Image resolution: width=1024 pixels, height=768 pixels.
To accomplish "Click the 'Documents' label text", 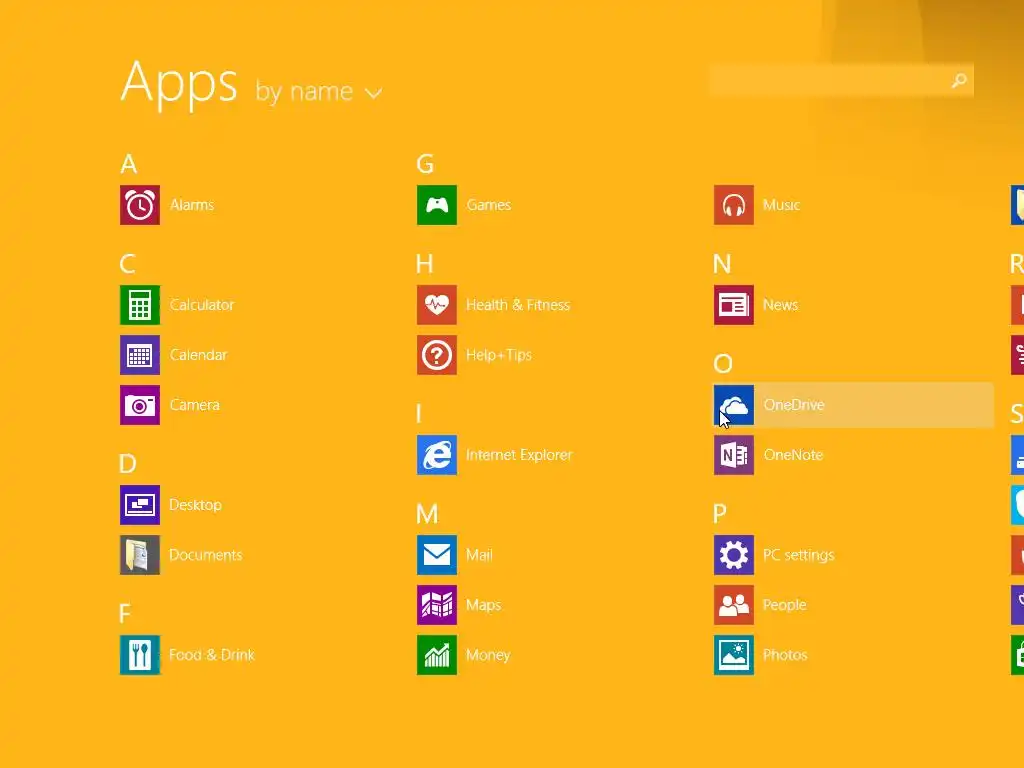I will tap(206, 555).
